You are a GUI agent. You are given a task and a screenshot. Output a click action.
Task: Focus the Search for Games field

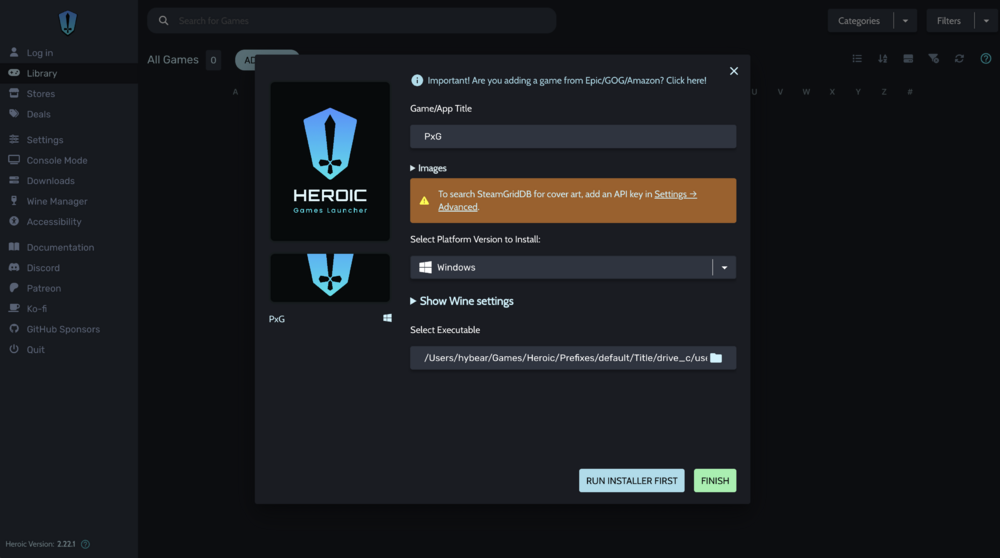coord(352,20)
